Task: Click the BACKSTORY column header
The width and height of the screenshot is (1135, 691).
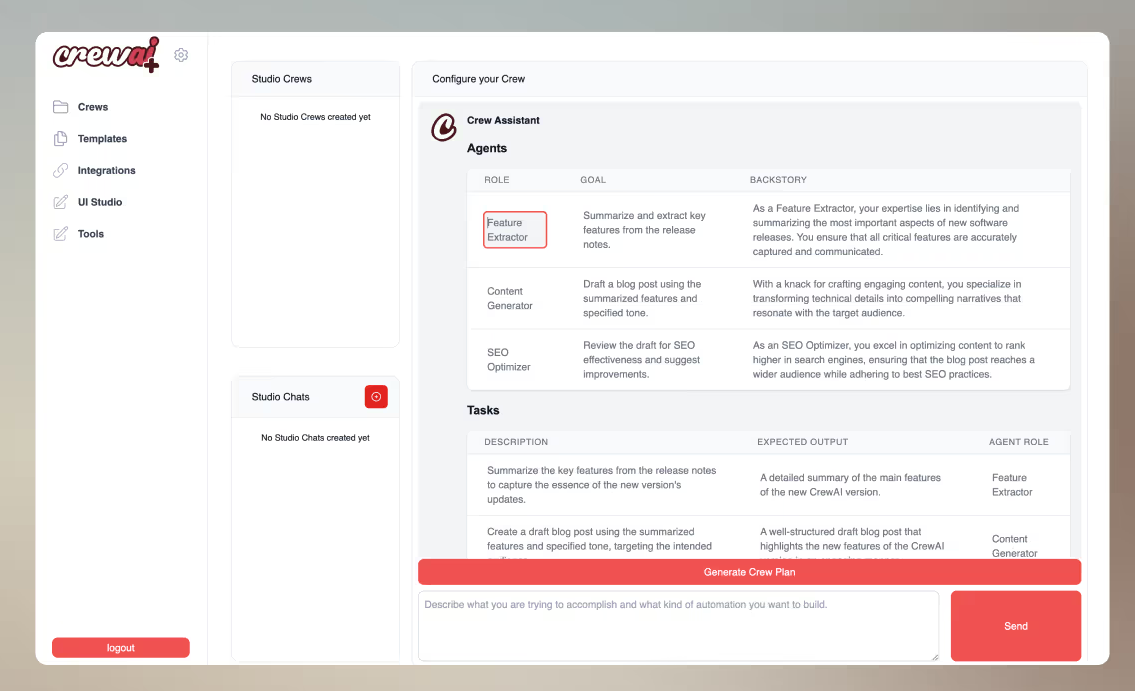Action: pos(778,179)
